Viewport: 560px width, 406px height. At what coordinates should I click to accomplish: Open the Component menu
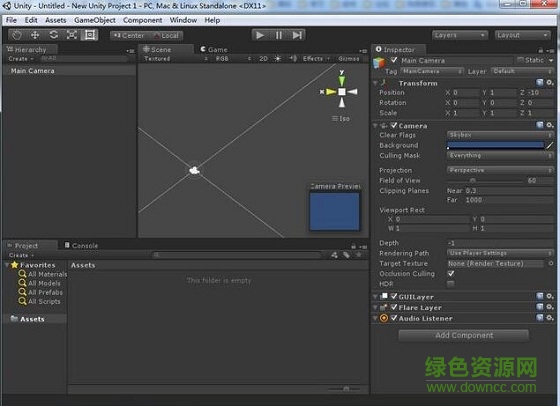tap(142, 20)
